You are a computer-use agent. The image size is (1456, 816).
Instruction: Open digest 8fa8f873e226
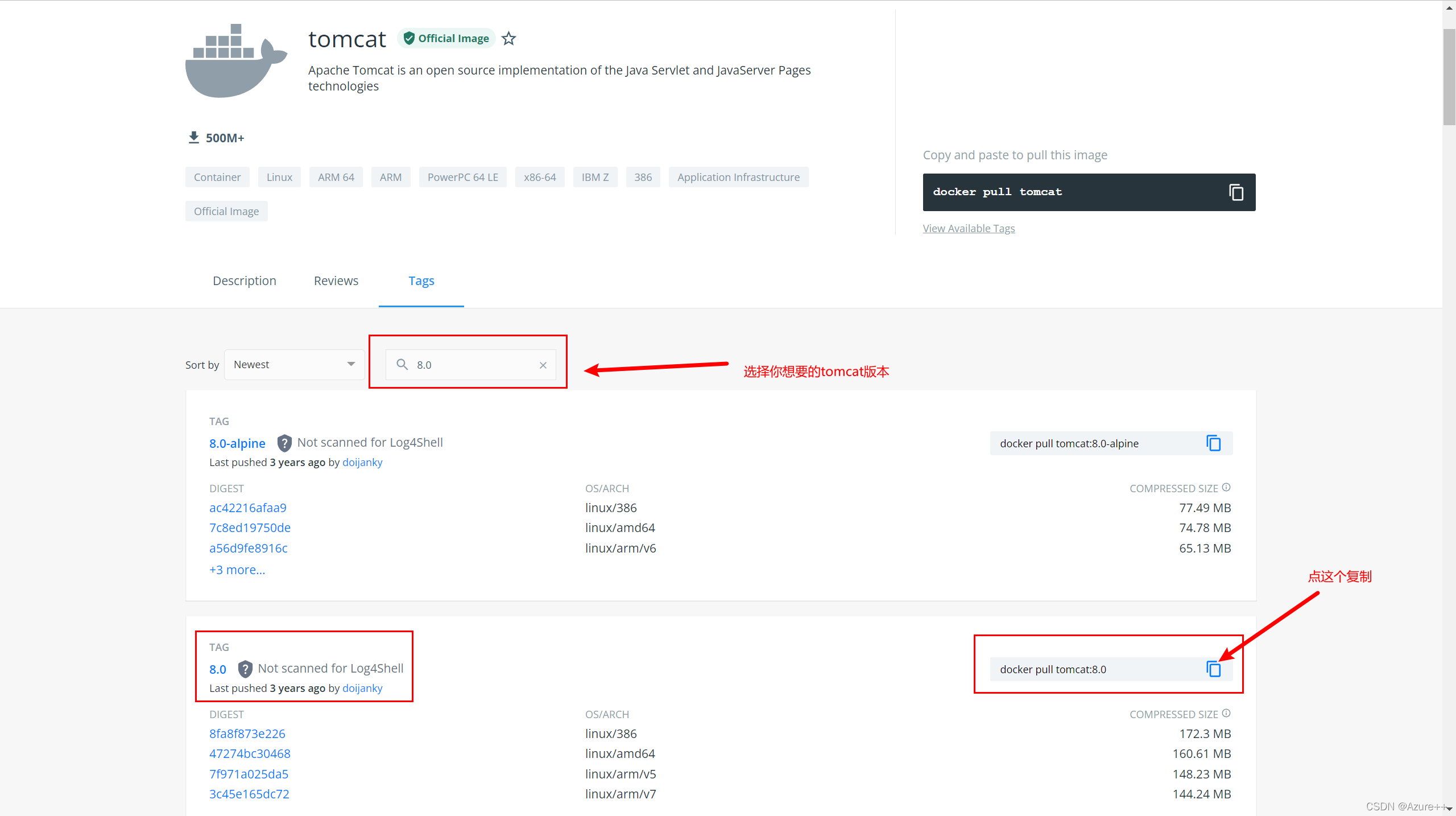(247, 733)
